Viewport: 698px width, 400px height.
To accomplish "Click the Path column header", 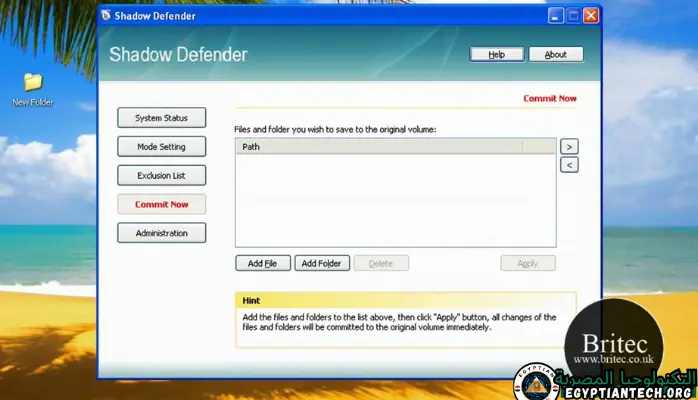I will click(393, 146).
